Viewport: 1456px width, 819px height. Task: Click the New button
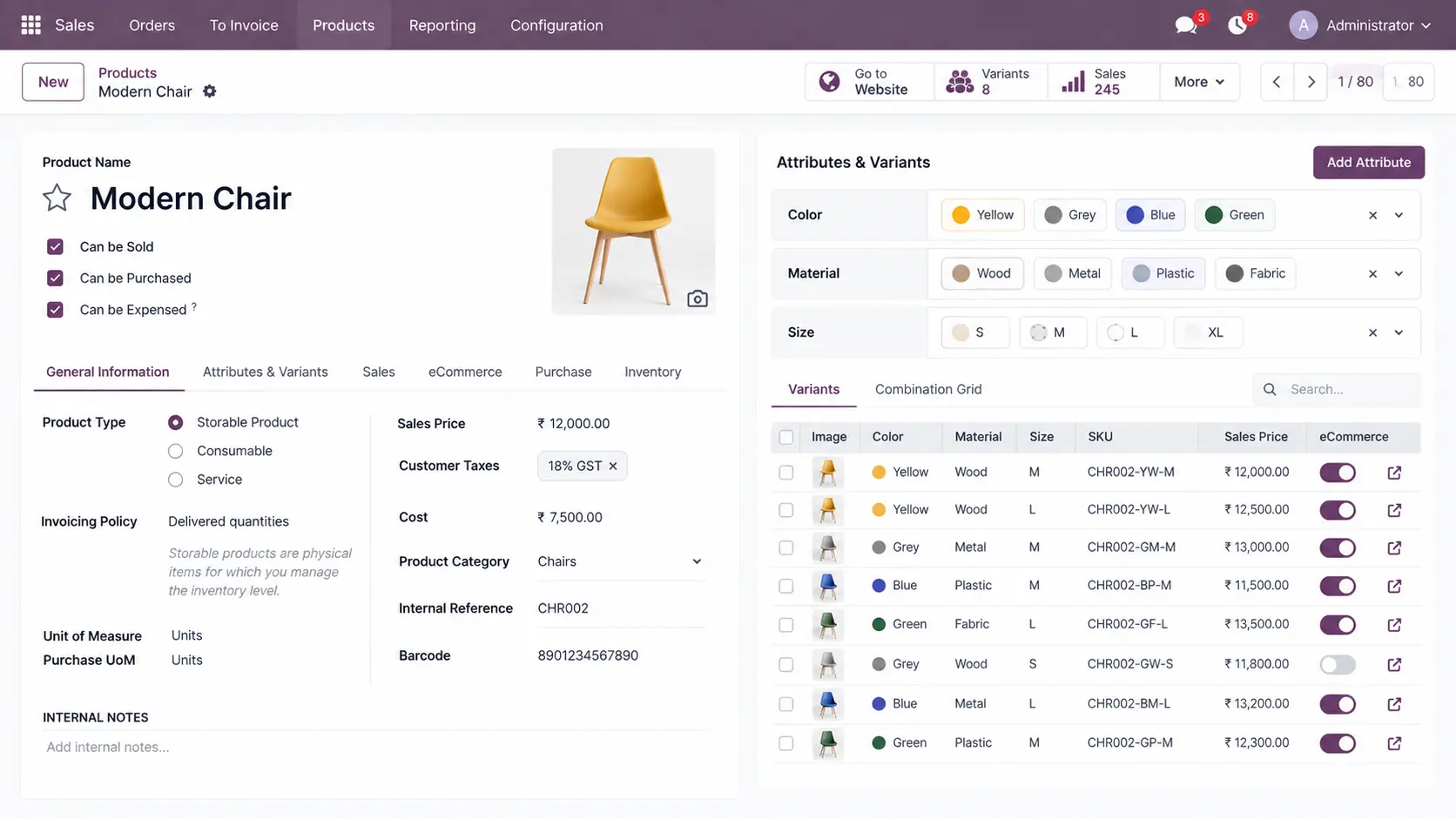53,82
